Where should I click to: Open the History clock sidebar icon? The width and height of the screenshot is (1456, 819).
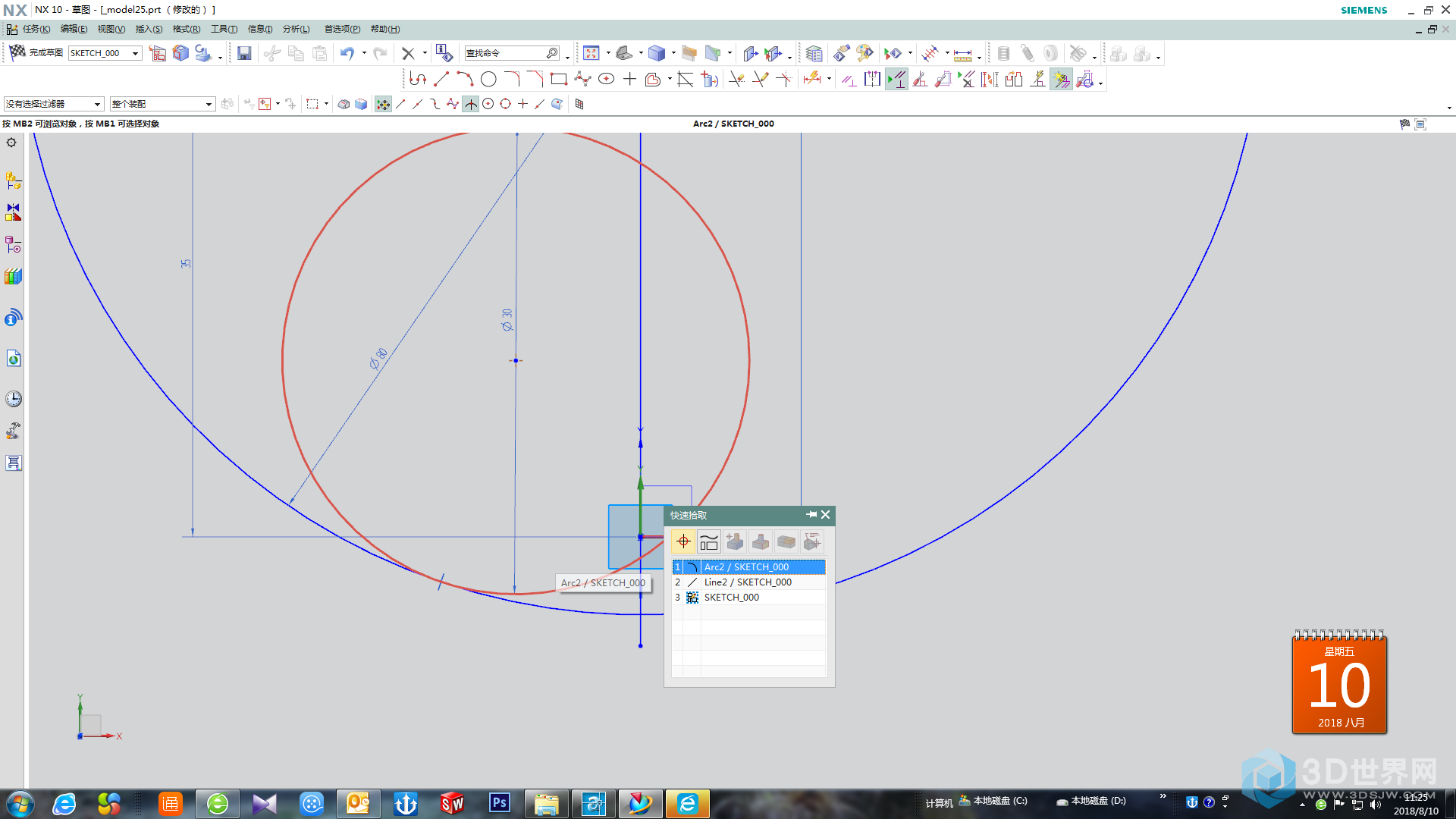(x=13, y=399)
